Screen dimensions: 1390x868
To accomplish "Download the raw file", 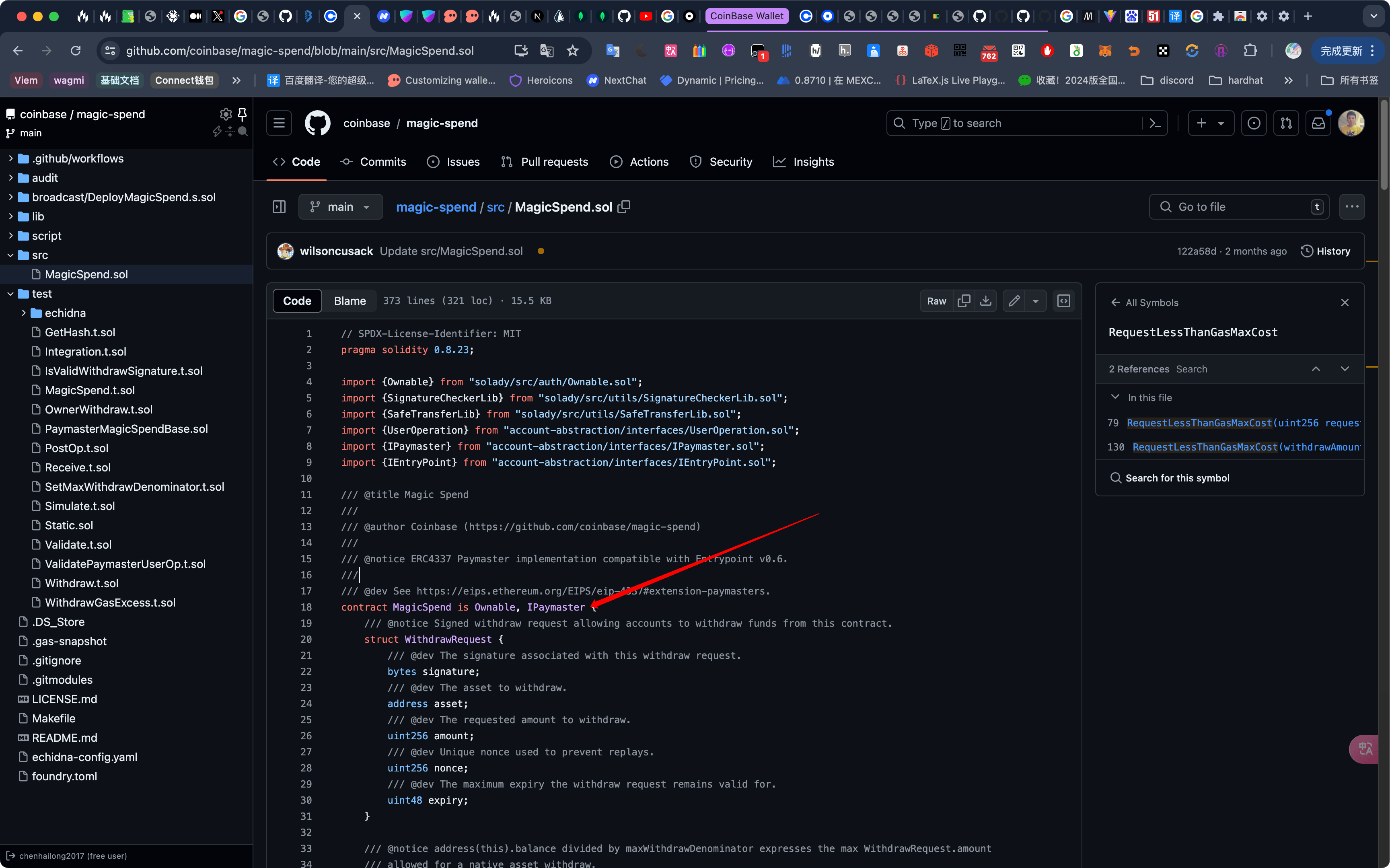I will coord(985,301).
